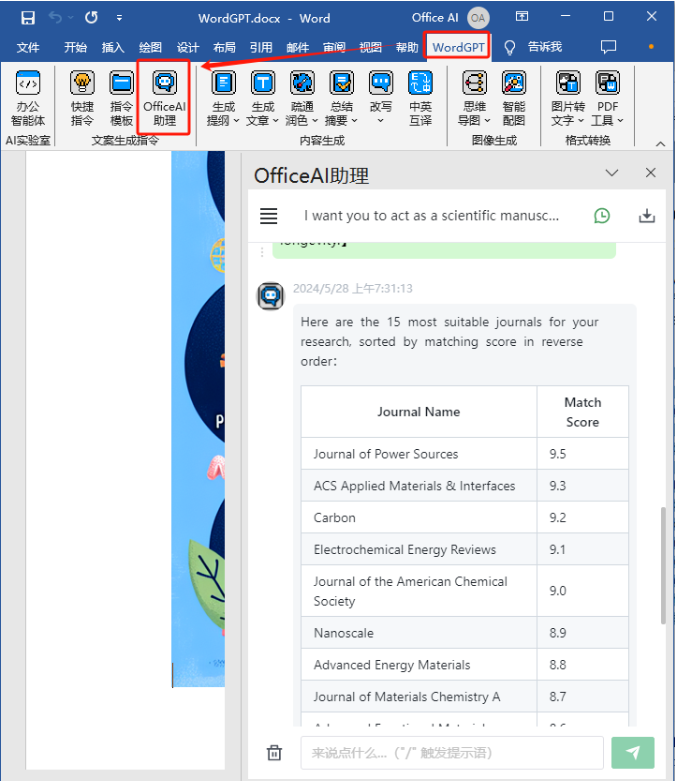Click the Nanoscale journal row
Screen dimensions: 675x781
coord(464,633)
